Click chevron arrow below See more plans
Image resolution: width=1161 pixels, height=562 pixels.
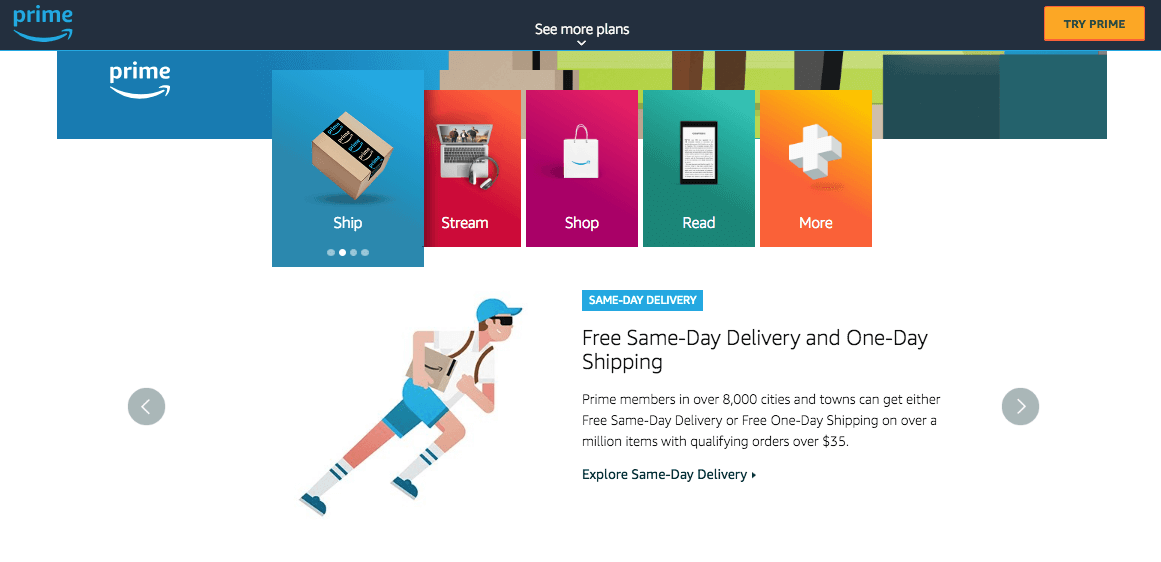click(582, 43)
